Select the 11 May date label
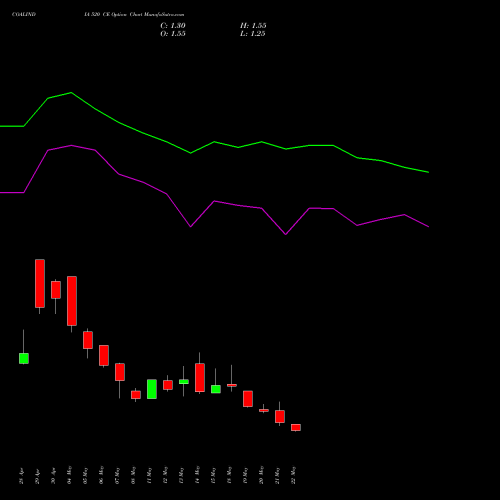The height and width of the screenshot is (500, 500). coord(150,475)
